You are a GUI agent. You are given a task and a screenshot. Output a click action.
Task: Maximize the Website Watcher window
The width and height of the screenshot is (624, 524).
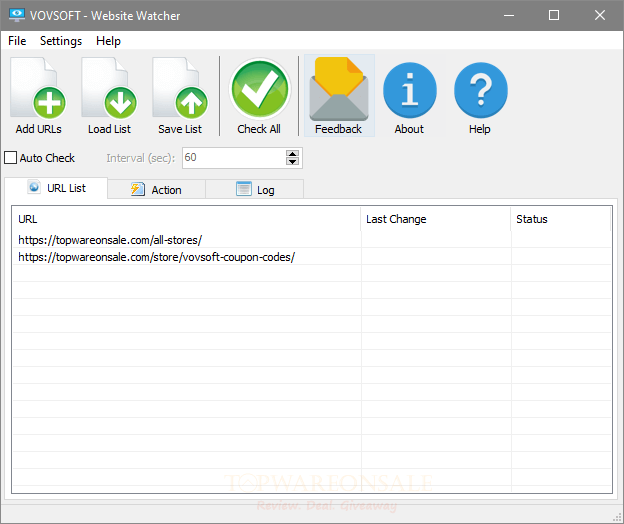554,16
